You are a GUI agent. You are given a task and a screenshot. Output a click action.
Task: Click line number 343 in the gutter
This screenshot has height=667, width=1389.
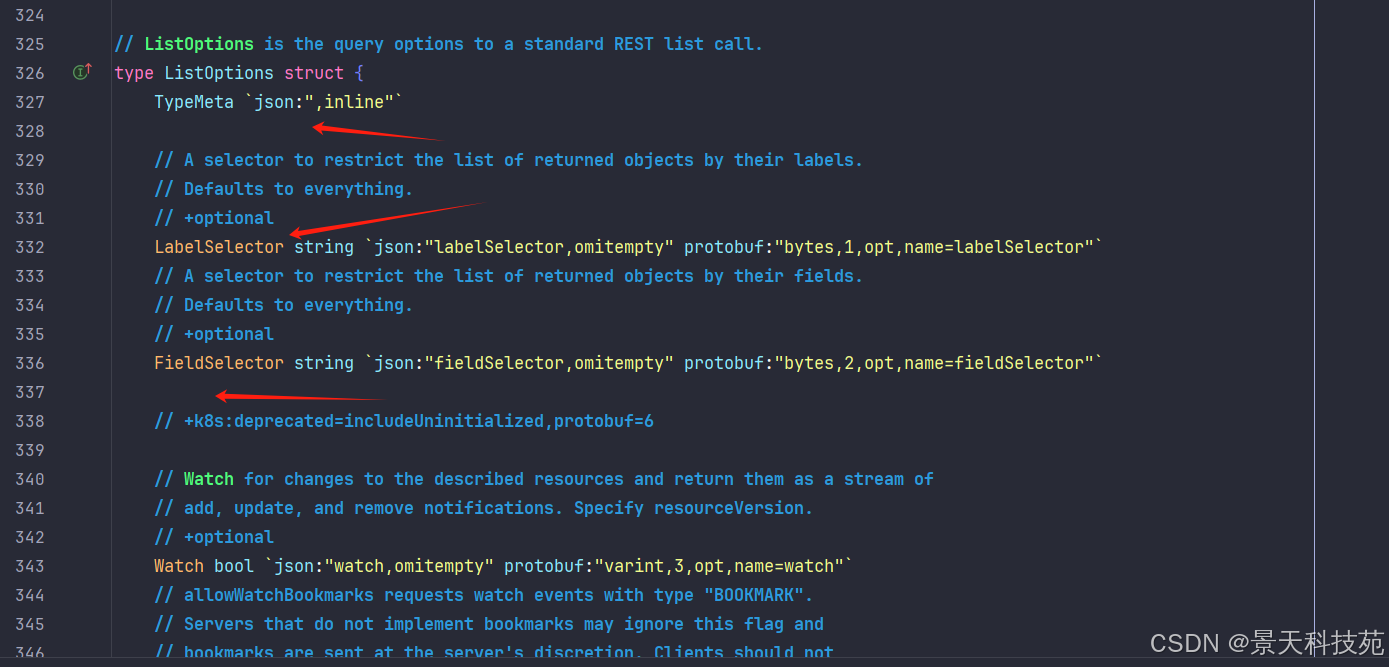(30, 566)
